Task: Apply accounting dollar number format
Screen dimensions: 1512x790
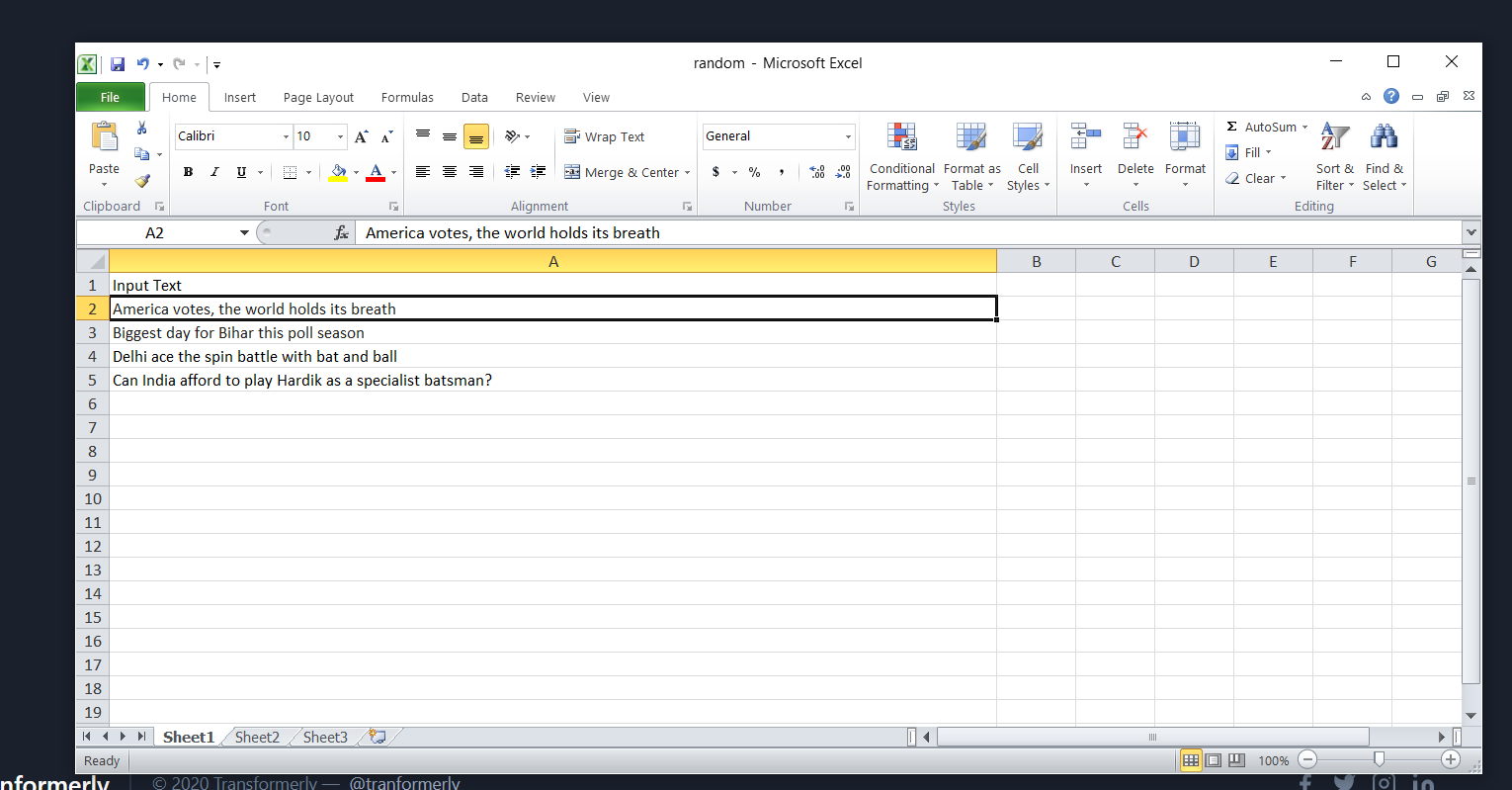Action: [716, 172]
